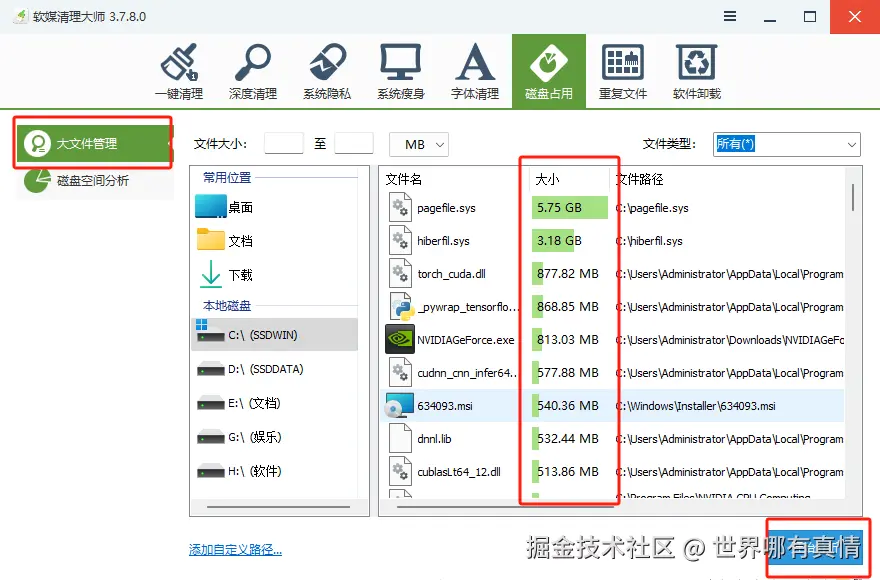880x580 pixels.
Task: Open the MB size unit dropdown
Action: (x=419, y=145)
